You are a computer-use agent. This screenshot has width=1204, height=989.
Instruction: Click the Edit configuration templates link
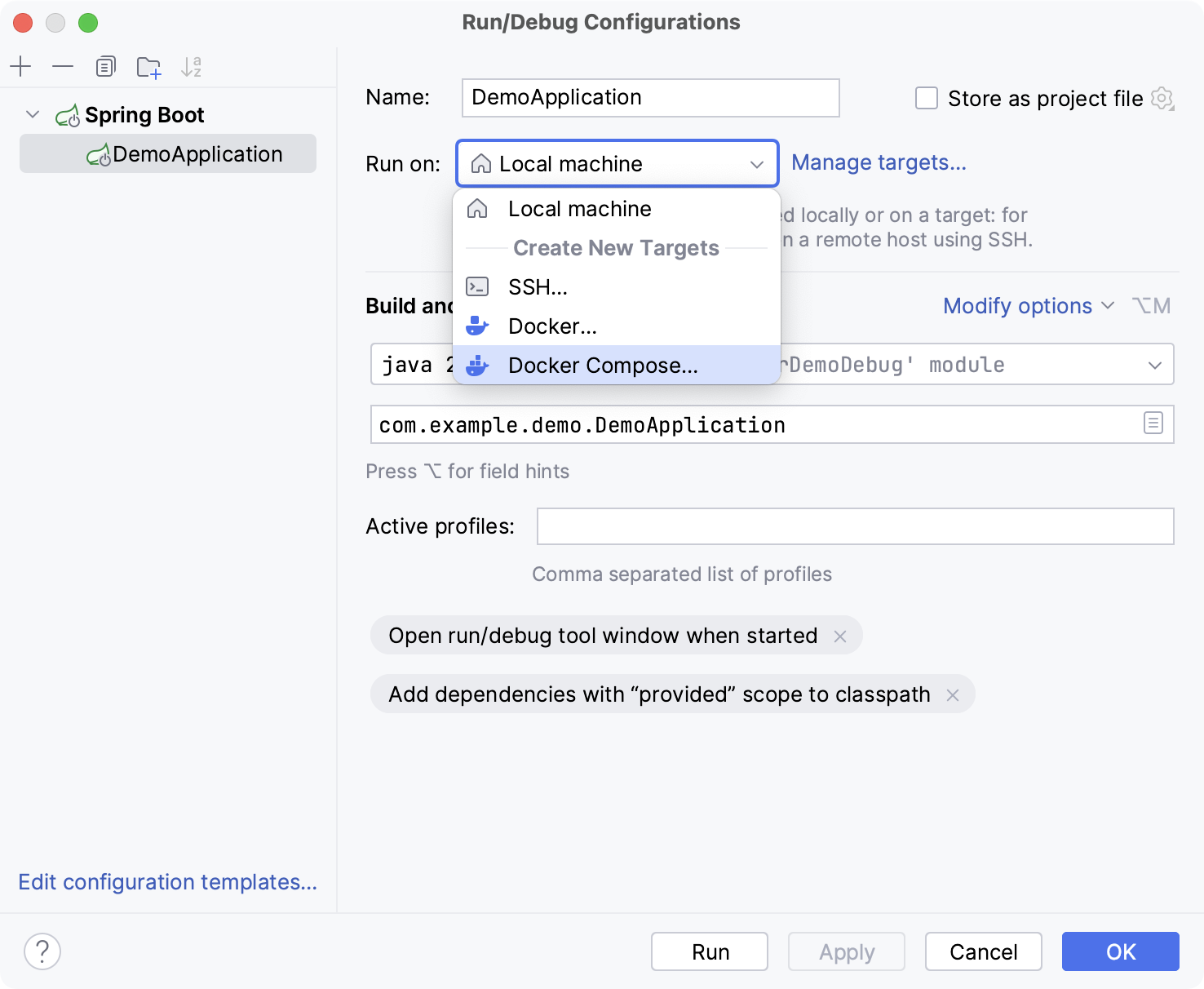(x=167, y=882)
